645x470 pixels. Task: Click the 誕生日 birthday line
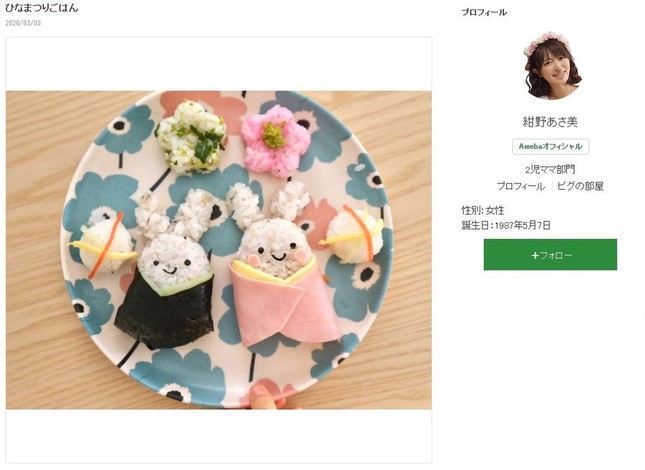coord(506,225)
